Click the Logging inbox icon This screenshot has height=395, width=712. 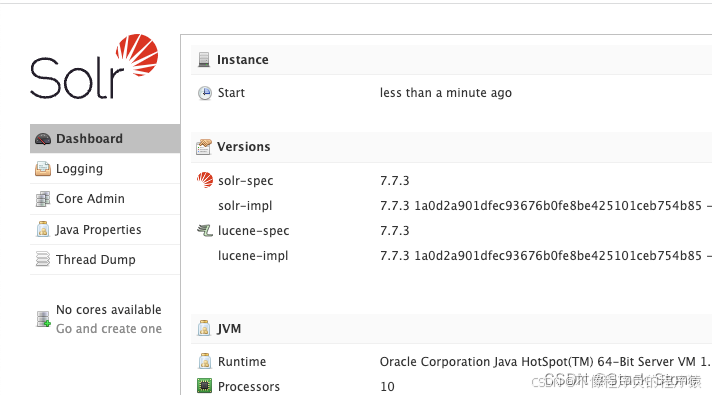click(43, 169)
